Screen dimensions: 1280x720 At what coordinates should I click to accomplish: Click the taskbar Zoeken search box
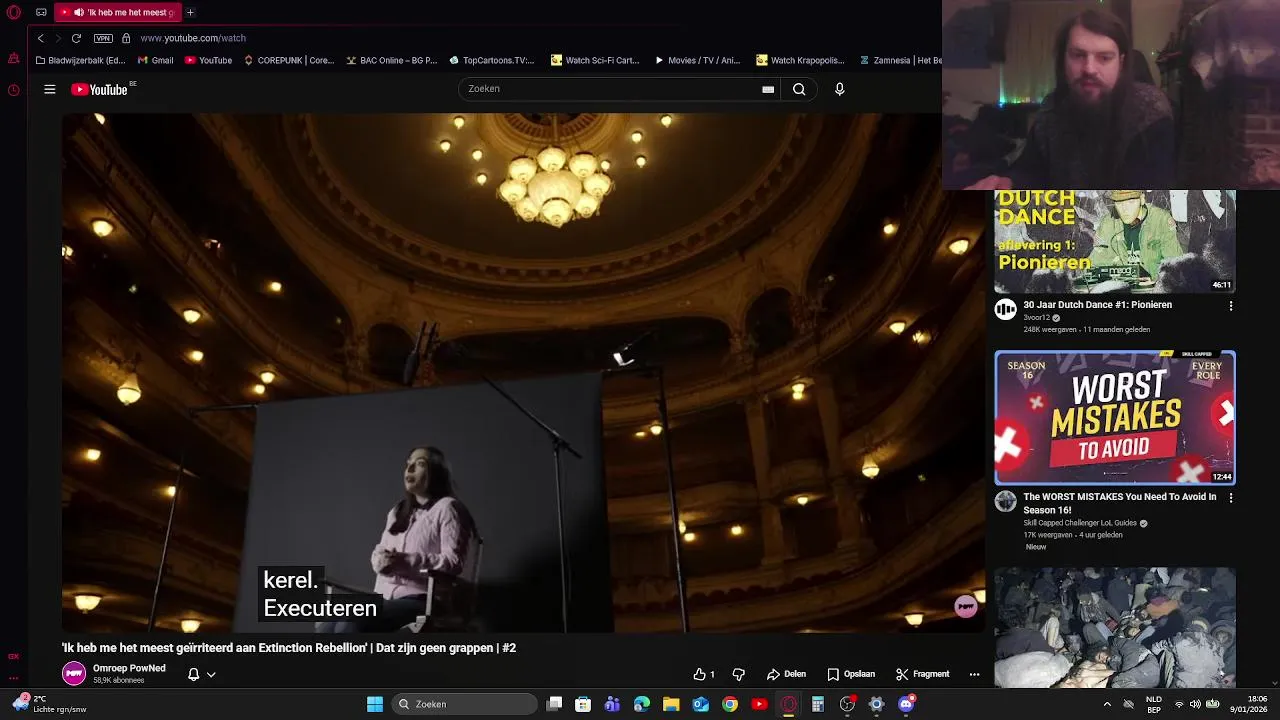pos(465,704)
